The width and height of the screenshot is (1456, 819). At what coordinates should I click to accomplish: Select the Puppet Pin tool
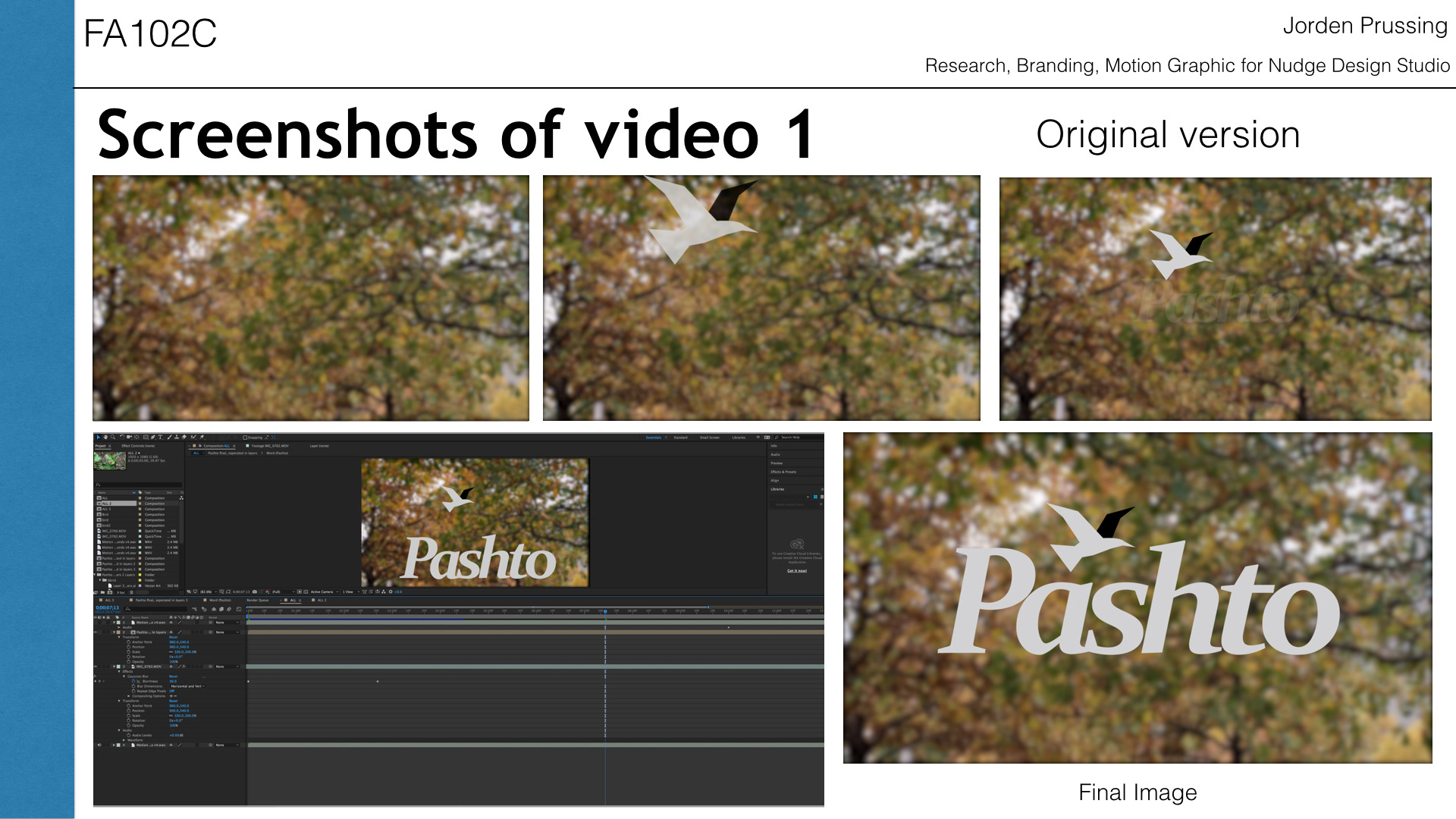[202, 438]
